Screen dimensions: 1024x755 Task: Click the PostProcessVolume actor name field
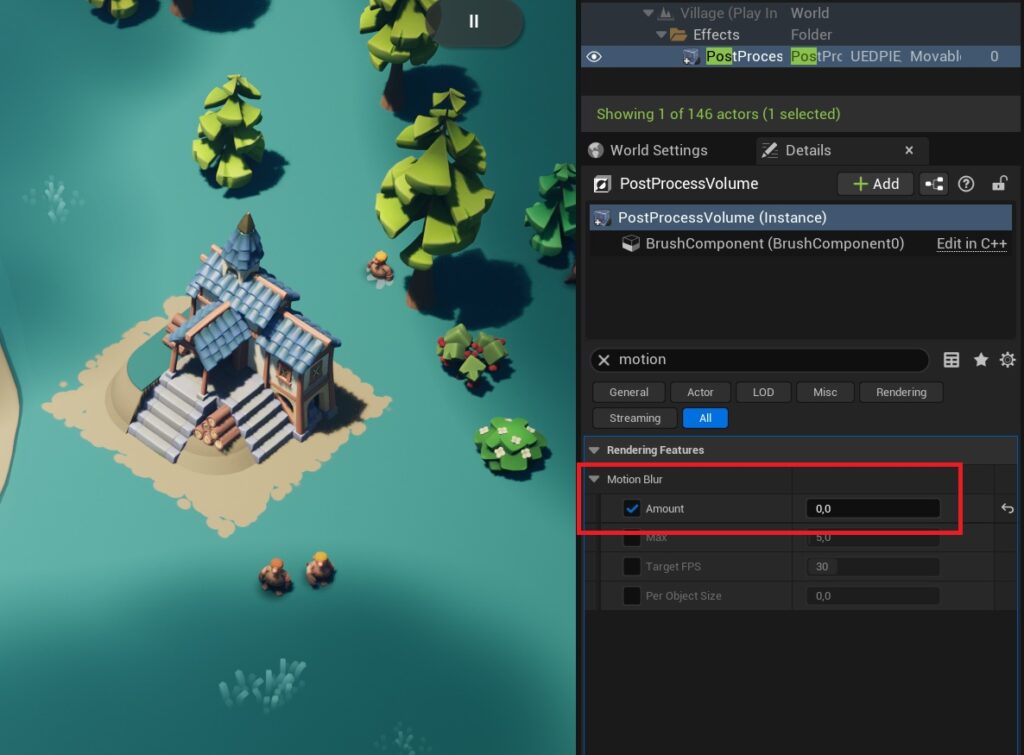pos(689,184)
